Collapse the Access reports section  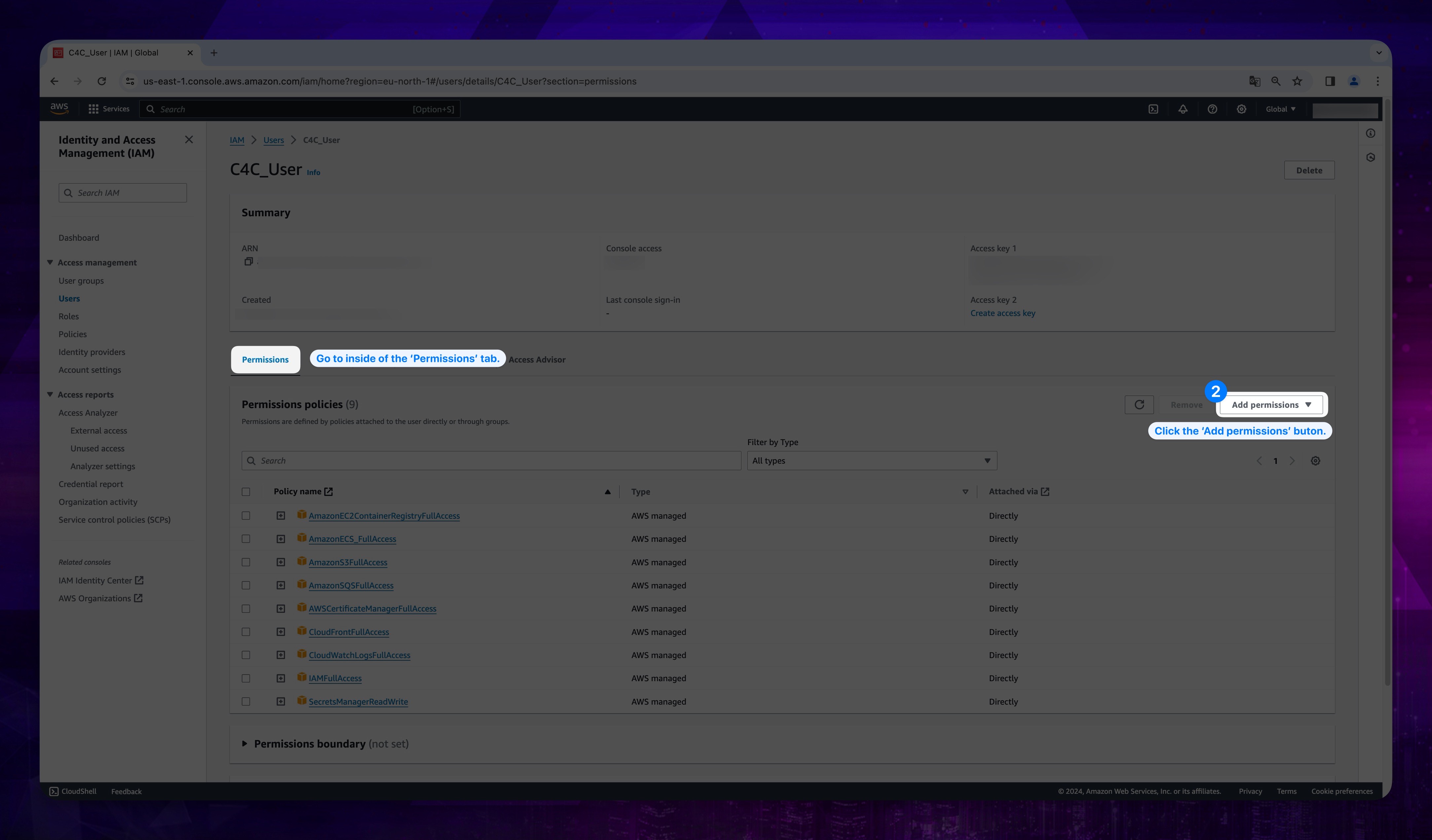50,394
